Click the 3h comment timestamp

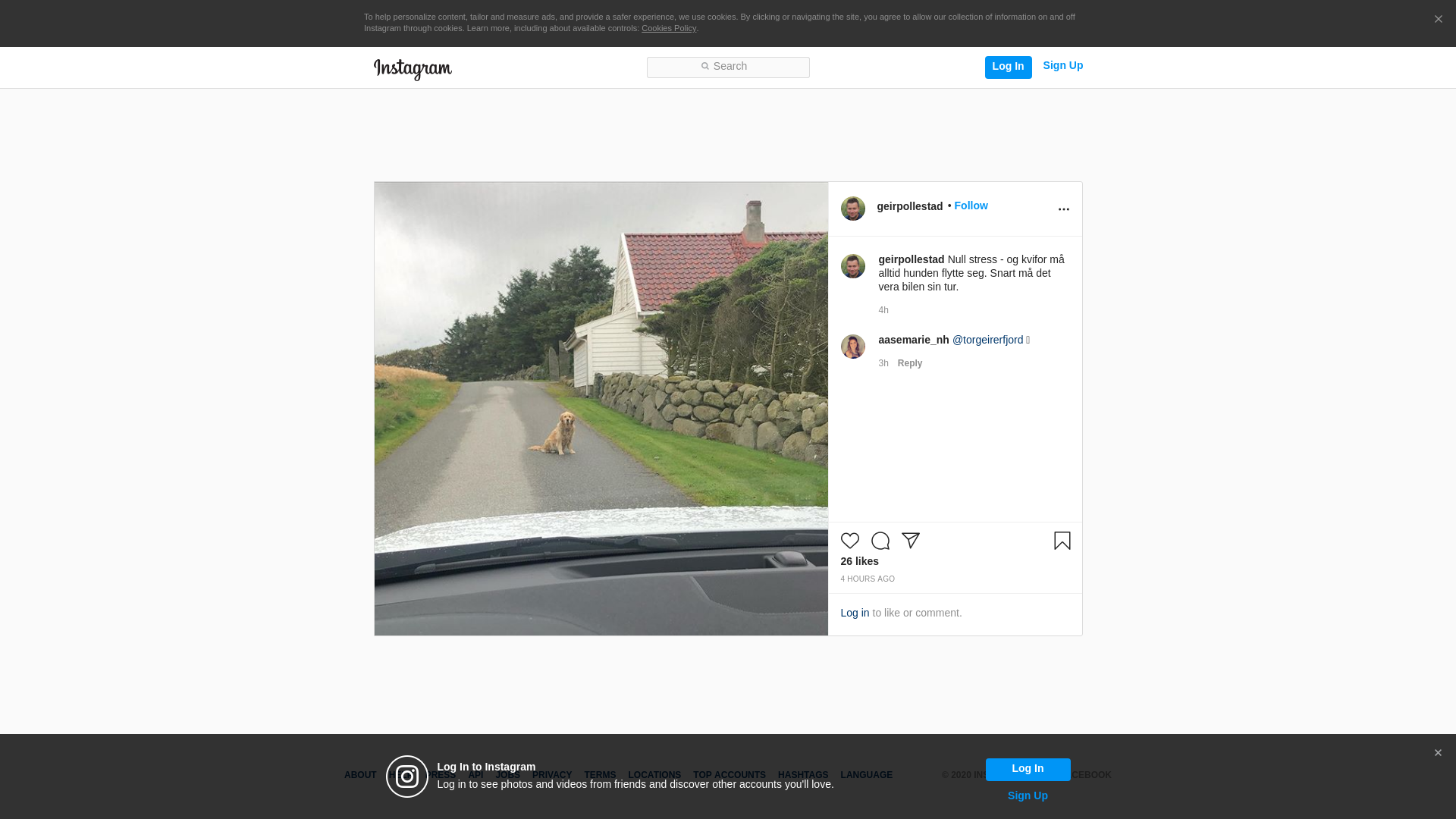[883, 363]
